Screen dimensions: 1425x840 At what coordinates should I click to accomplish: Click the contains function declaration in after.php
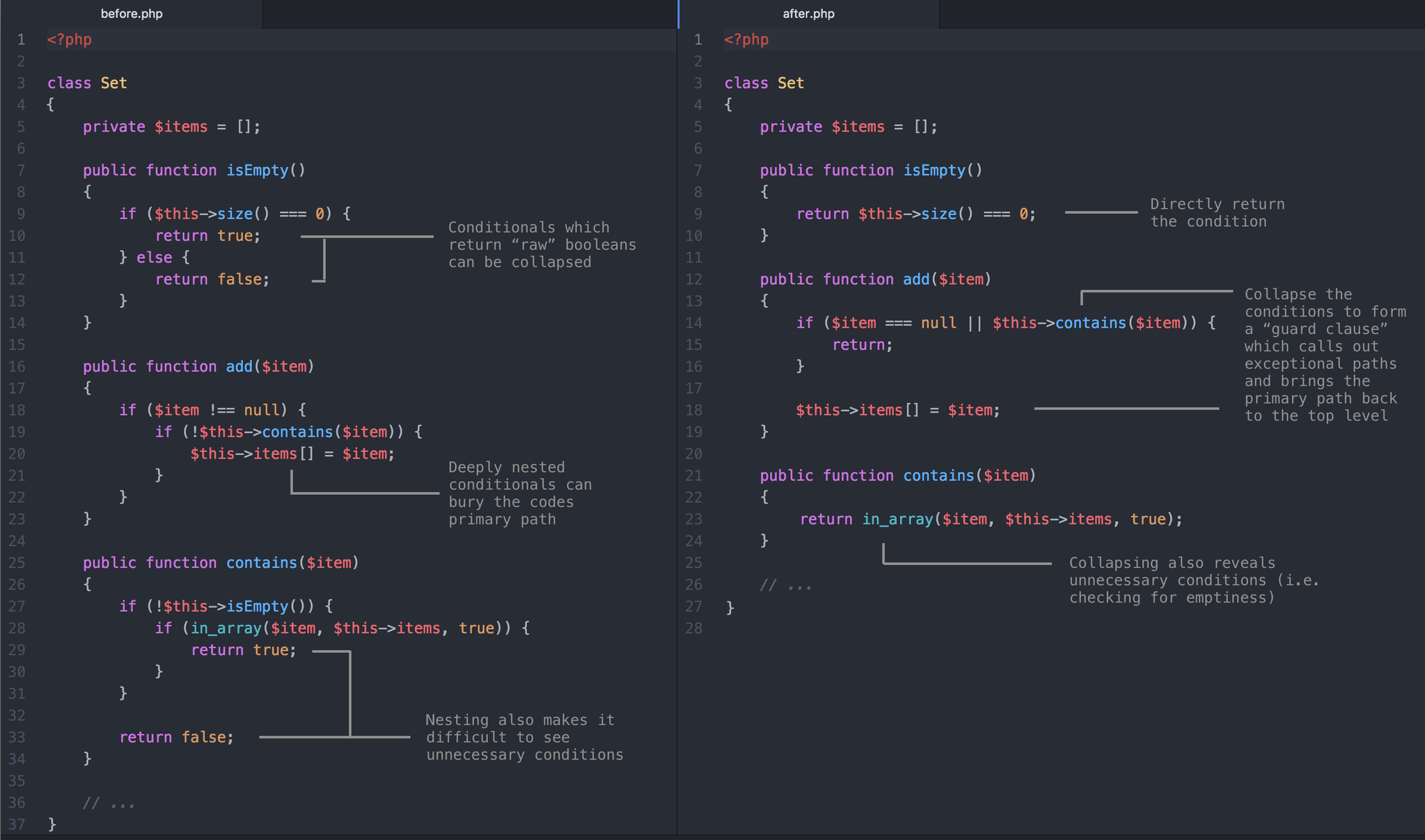[898, 475]
